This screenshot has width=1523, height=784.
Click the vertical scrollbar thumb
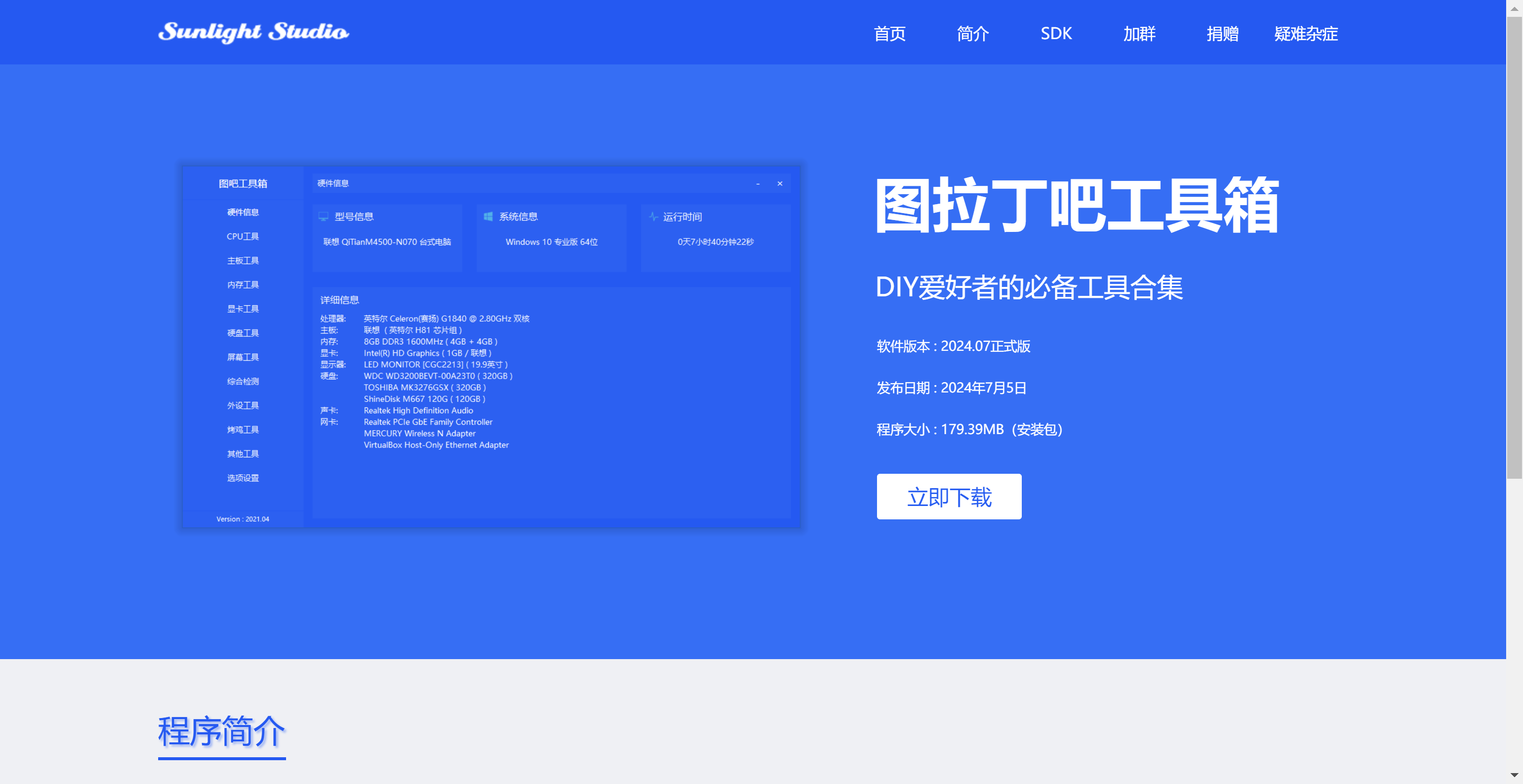[x=1514, y=248]
